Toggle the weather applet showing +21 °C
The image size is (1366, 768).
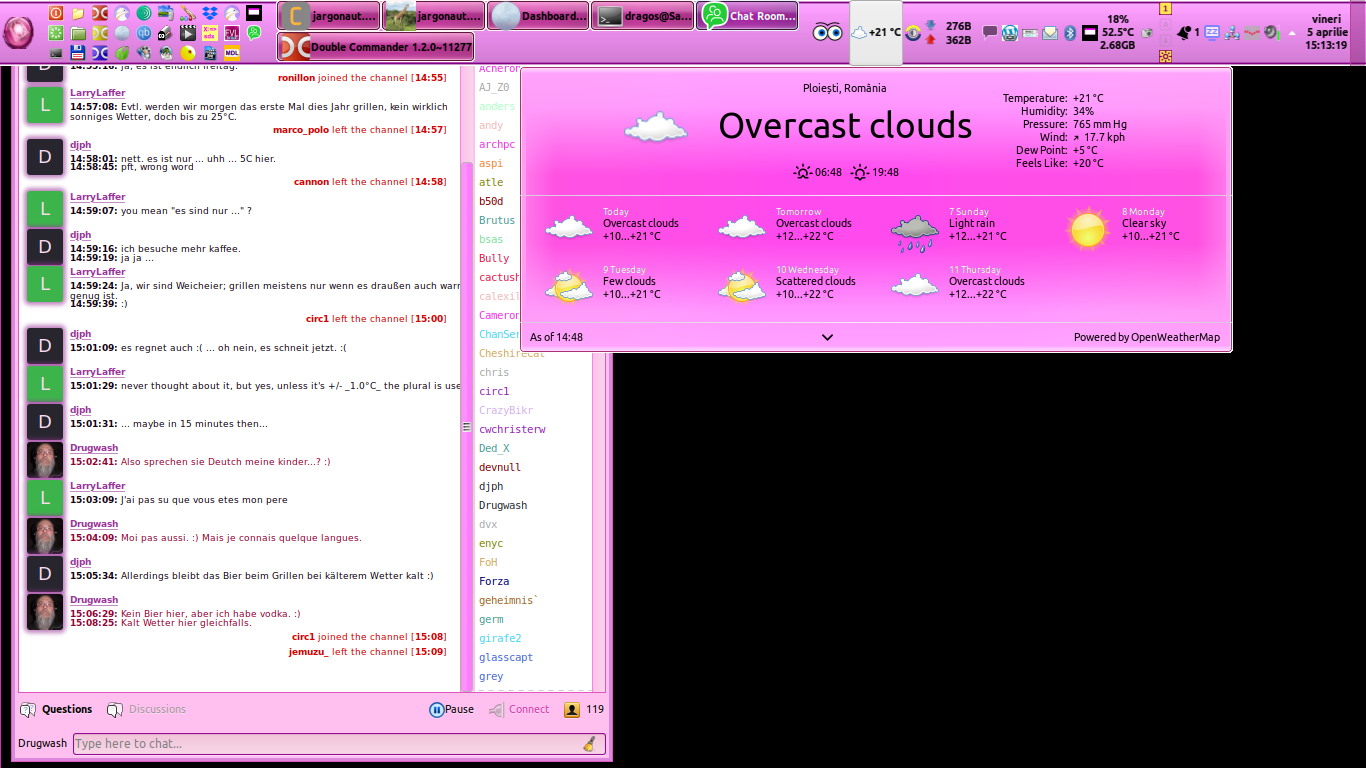tap(875, 32)
